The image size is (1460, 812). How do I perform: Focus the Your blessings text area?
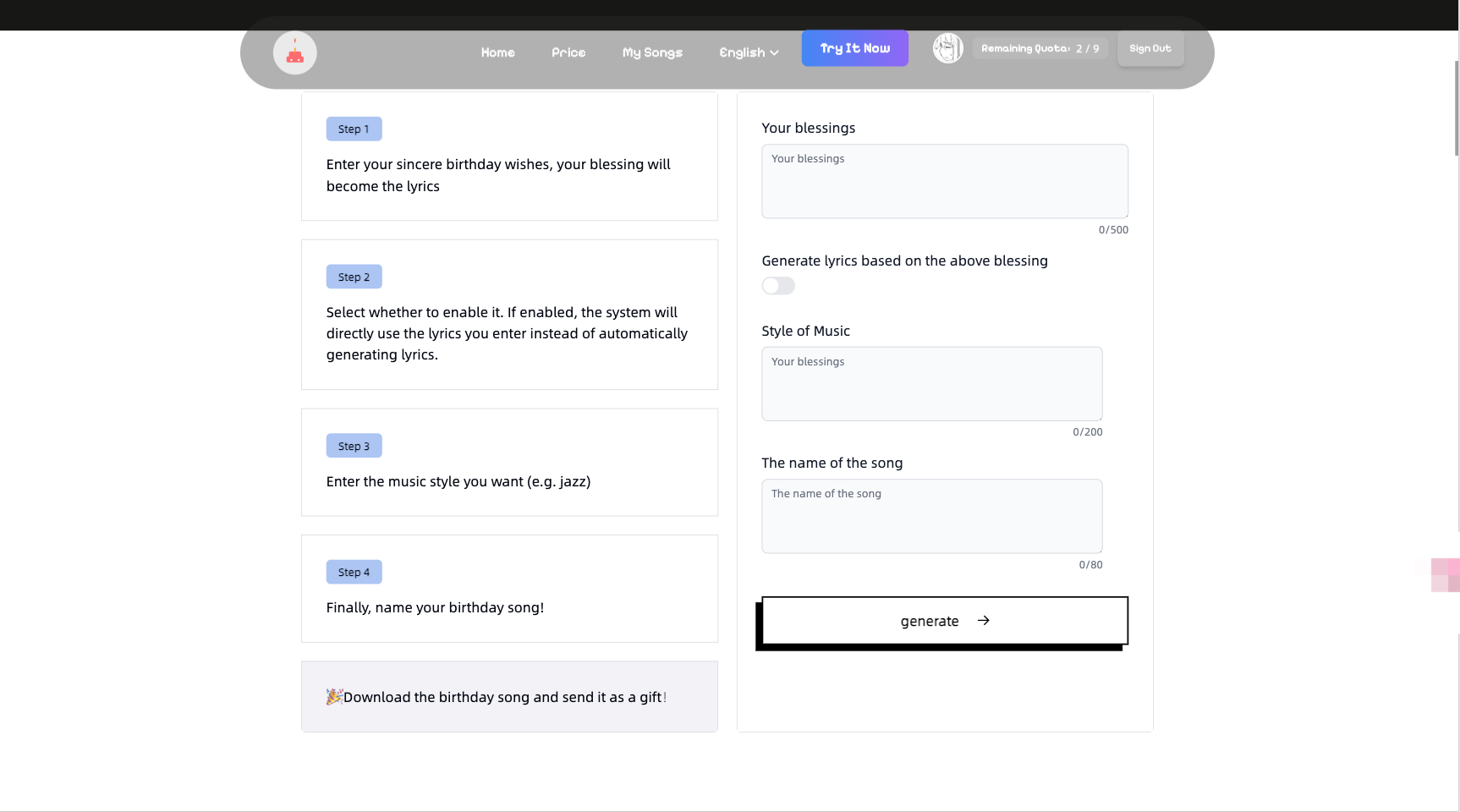click(x=945, y=181)
